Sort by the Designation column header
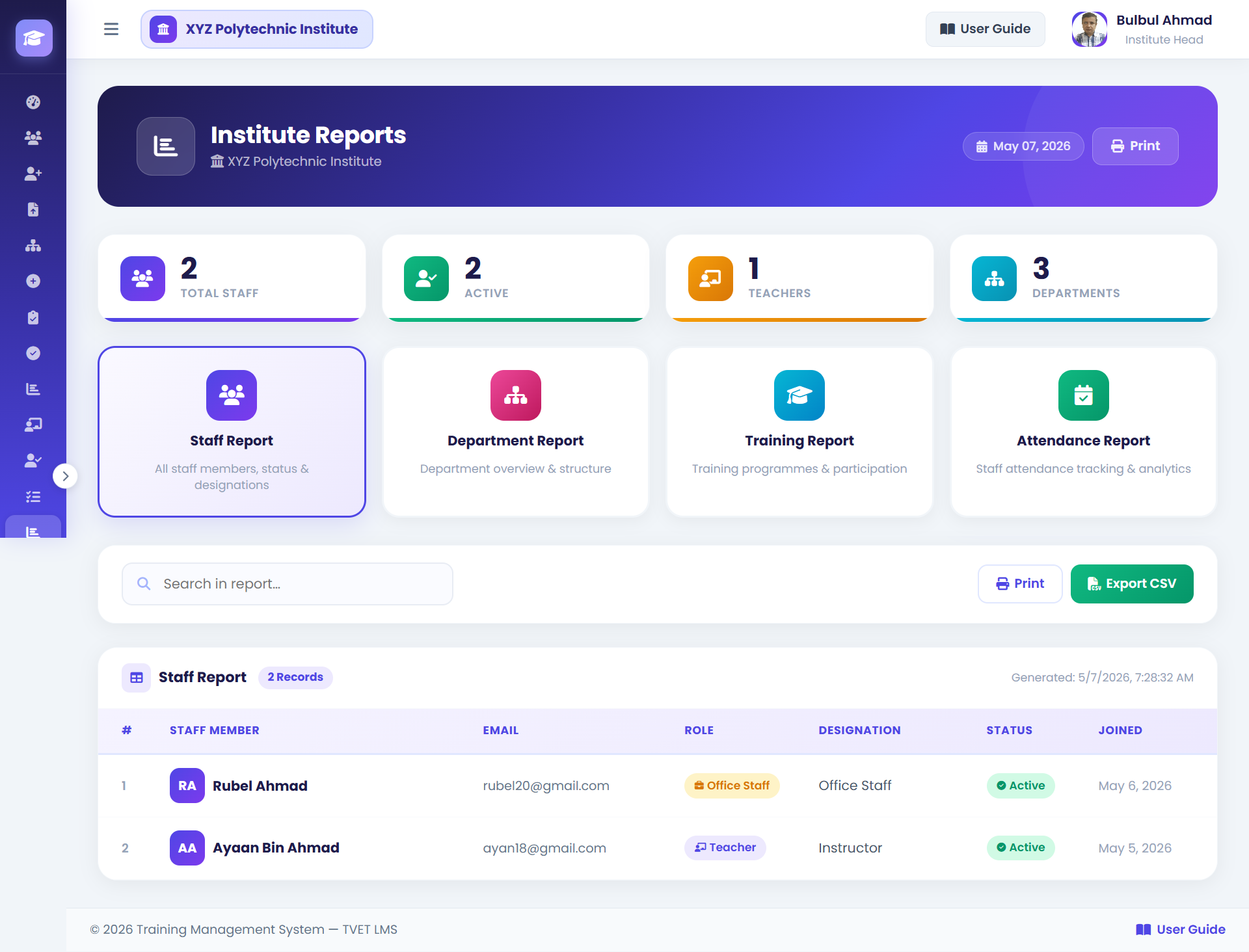Viewport: 1249px width, 952px height. tap(860, 730)
